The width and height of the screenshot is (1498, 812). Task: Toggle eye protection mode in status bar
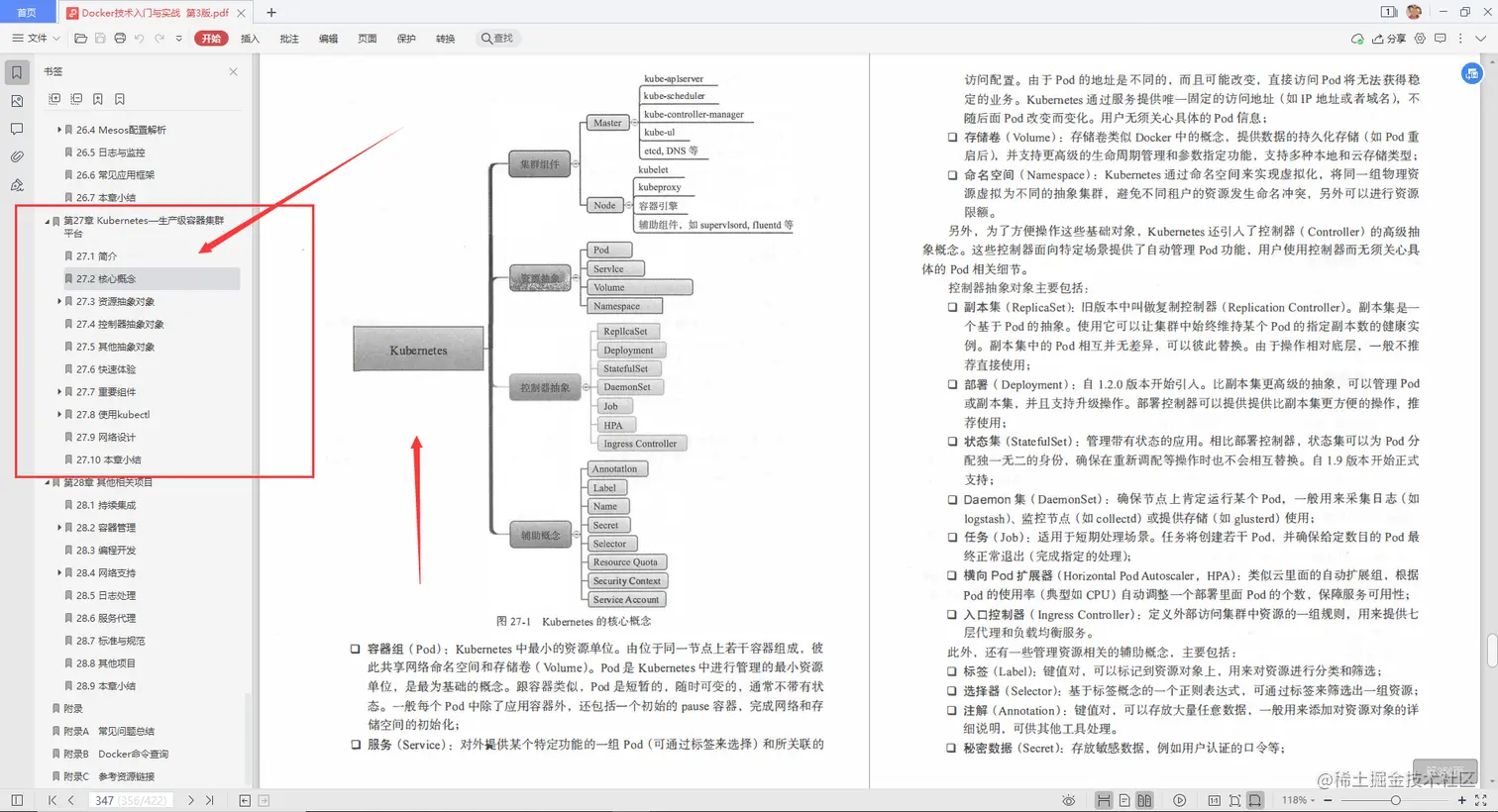[1069, 800]
